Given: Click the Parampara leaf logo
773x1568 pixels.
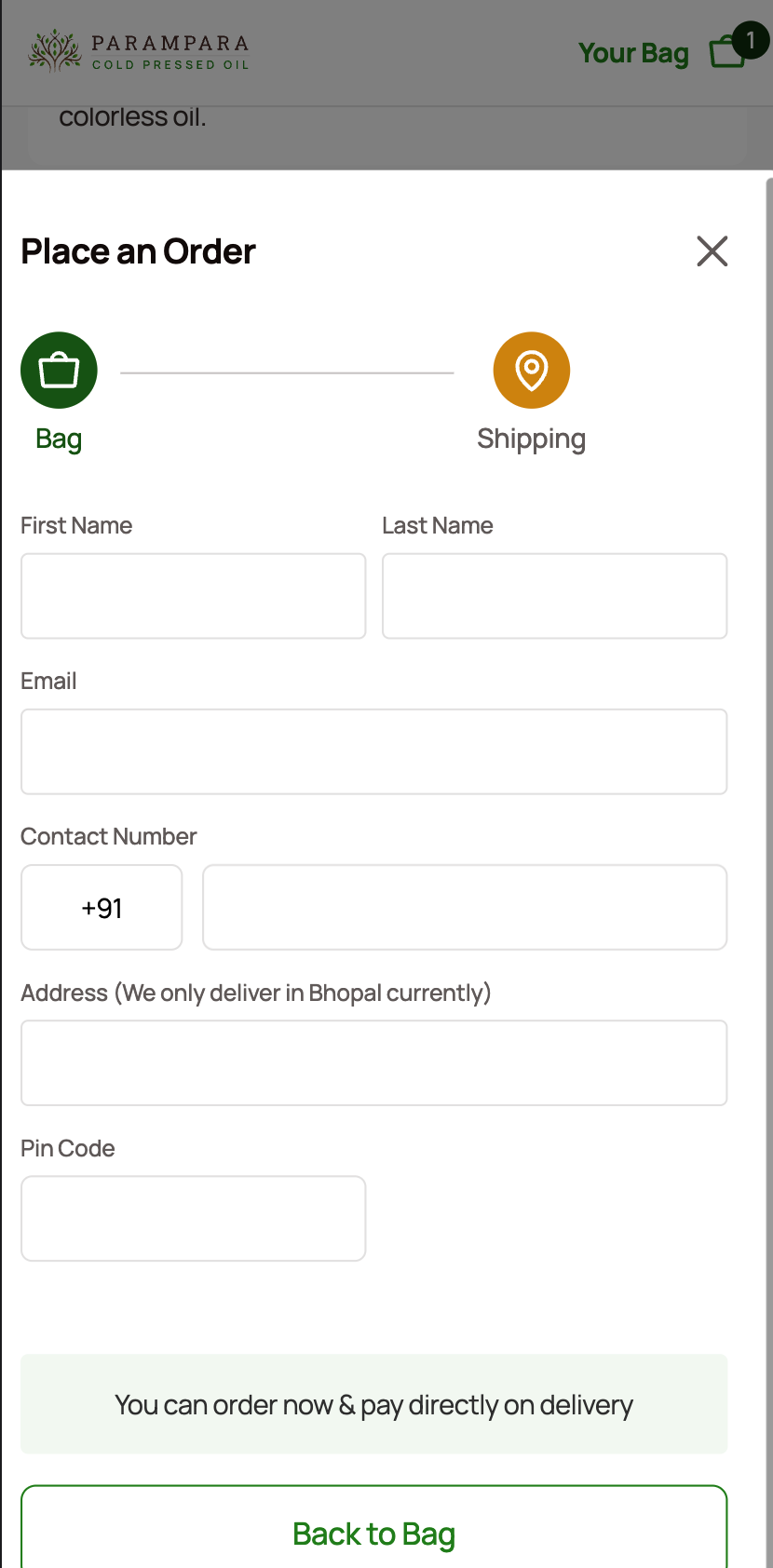Looking at the screenshot, I should (54, 51).
